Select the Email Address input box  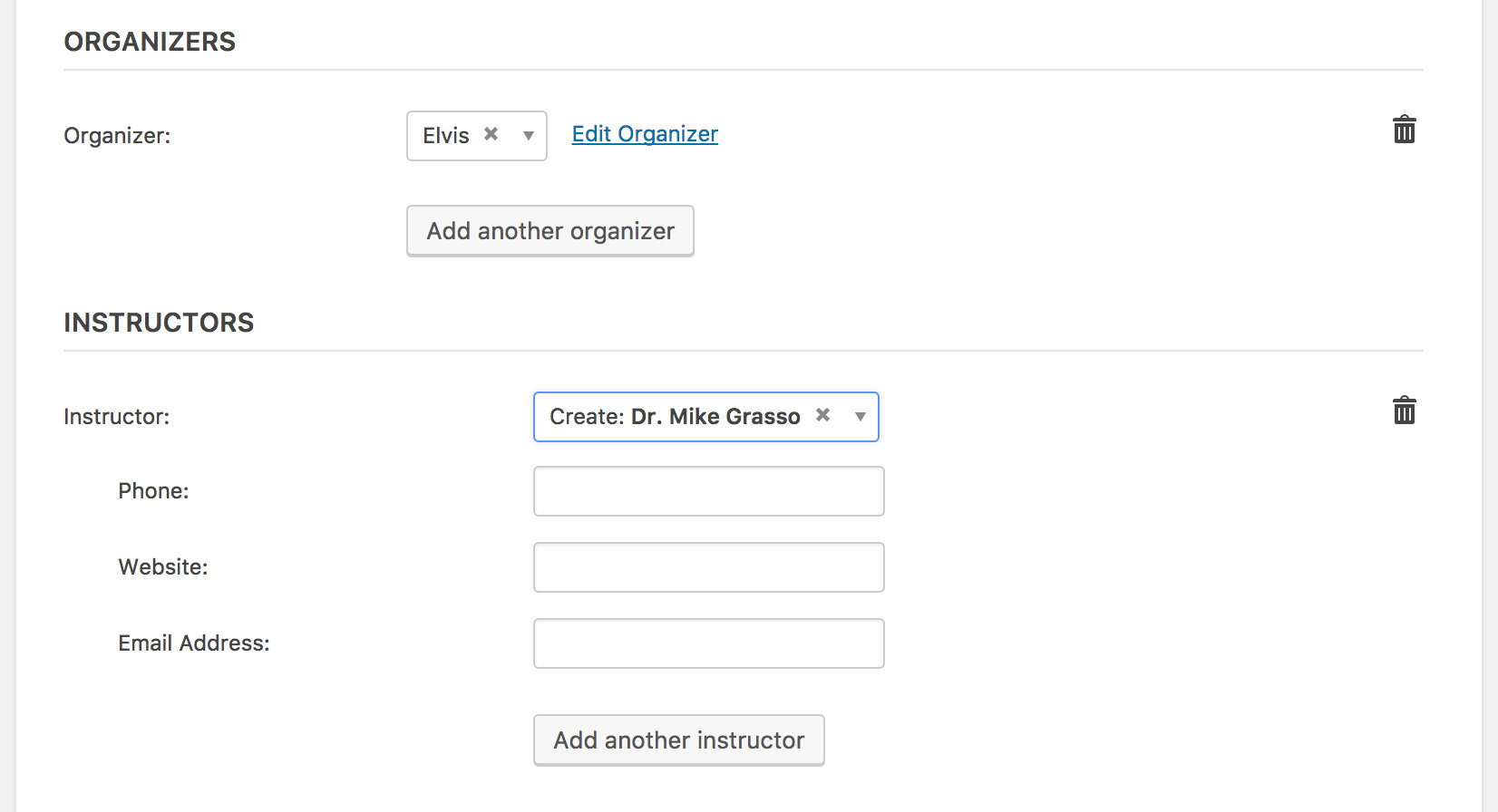708,643
